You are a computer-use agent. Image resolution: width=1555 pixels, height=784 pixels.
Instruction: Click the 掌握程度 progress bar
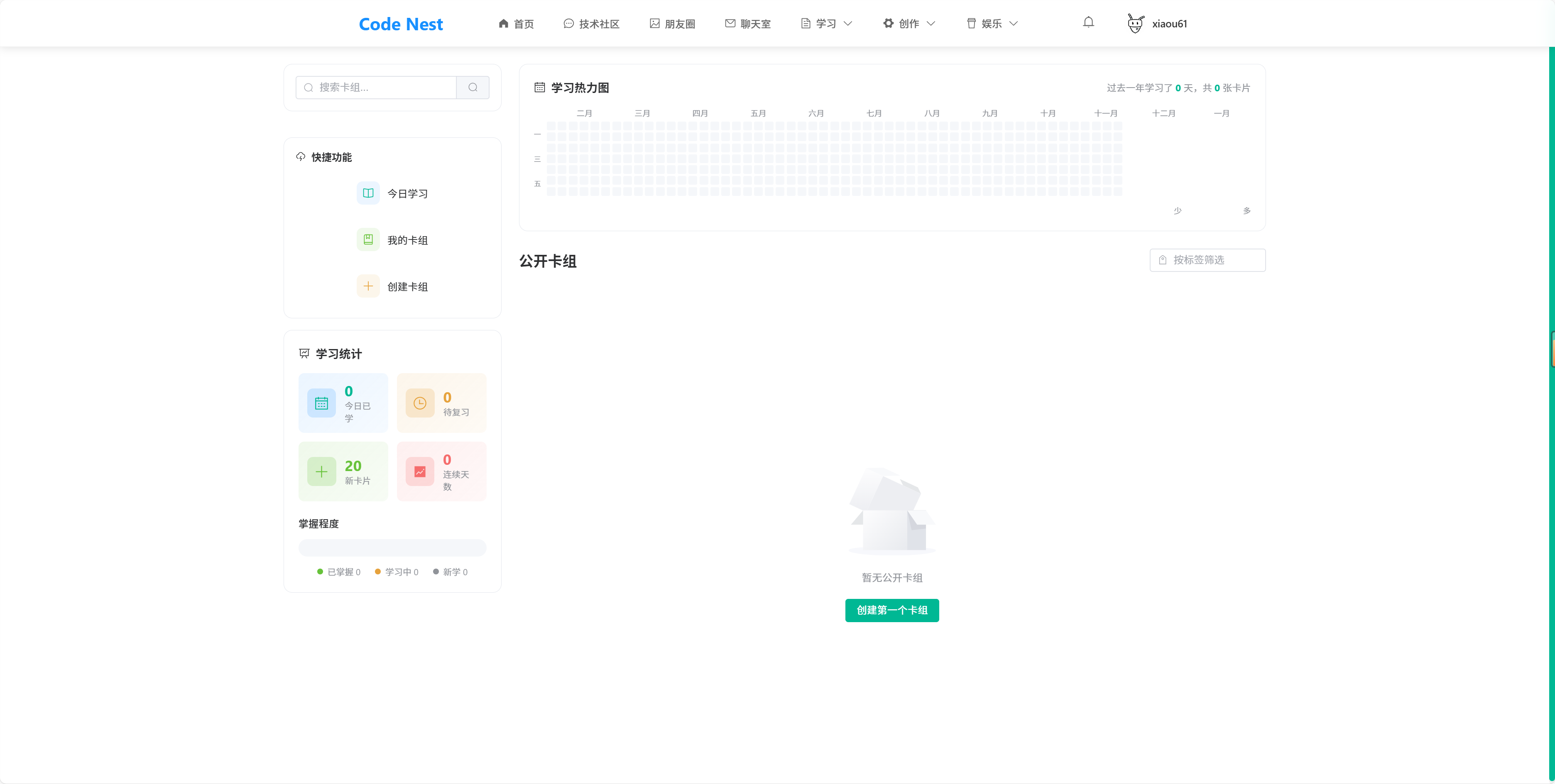[x=392, y=547]
